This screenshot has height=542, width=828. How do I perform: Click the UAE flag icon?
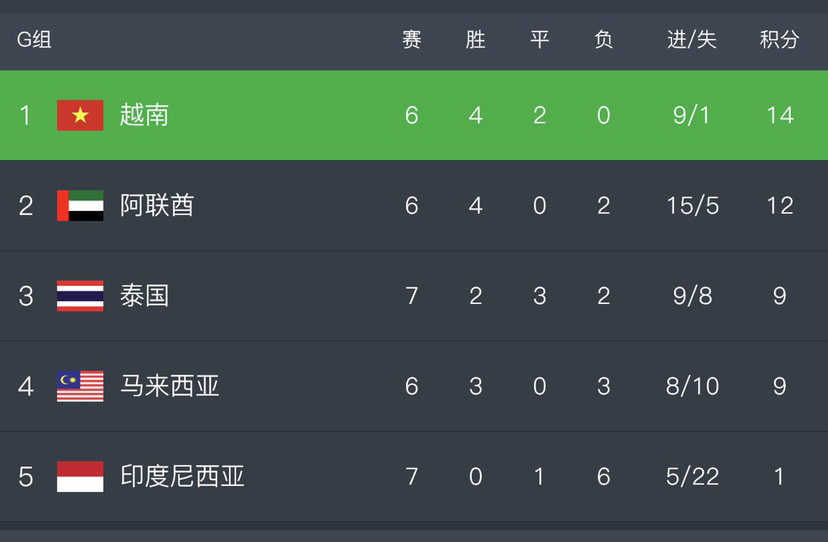pyautogui.click(x=80, y=205)
